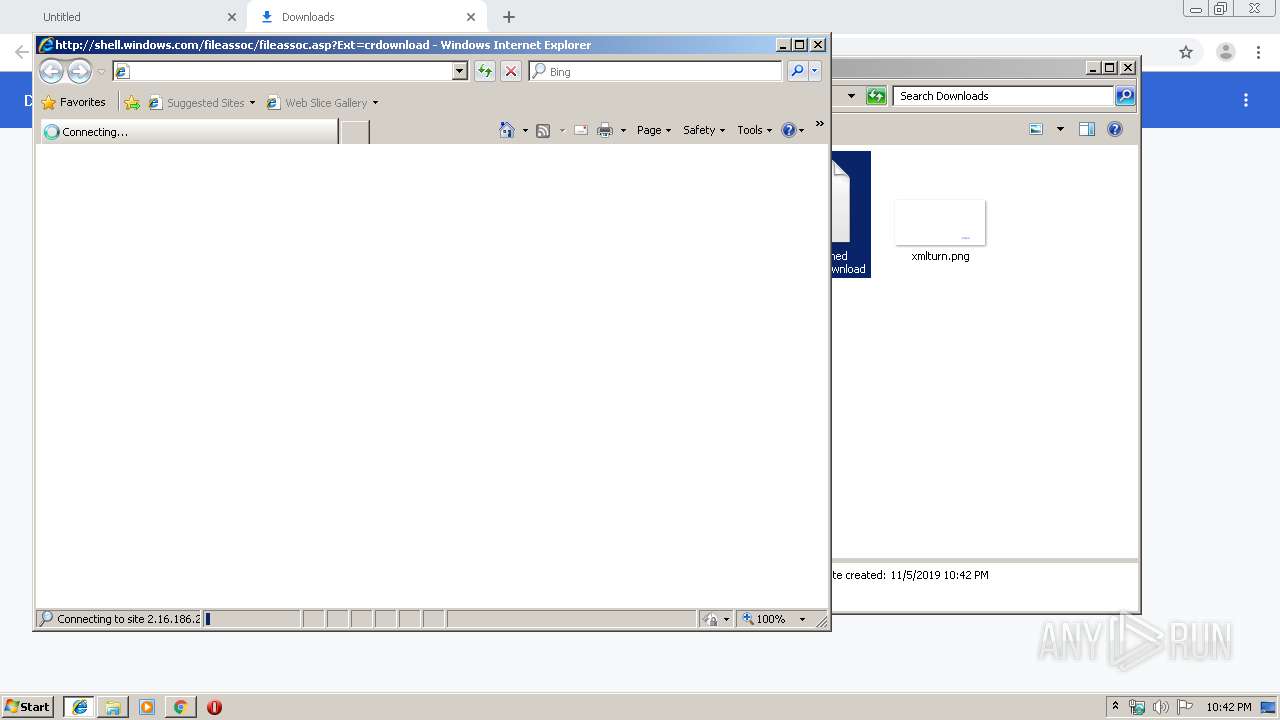
Task: Click the Explorer search magnifier button
Action: click(1125, 96)
